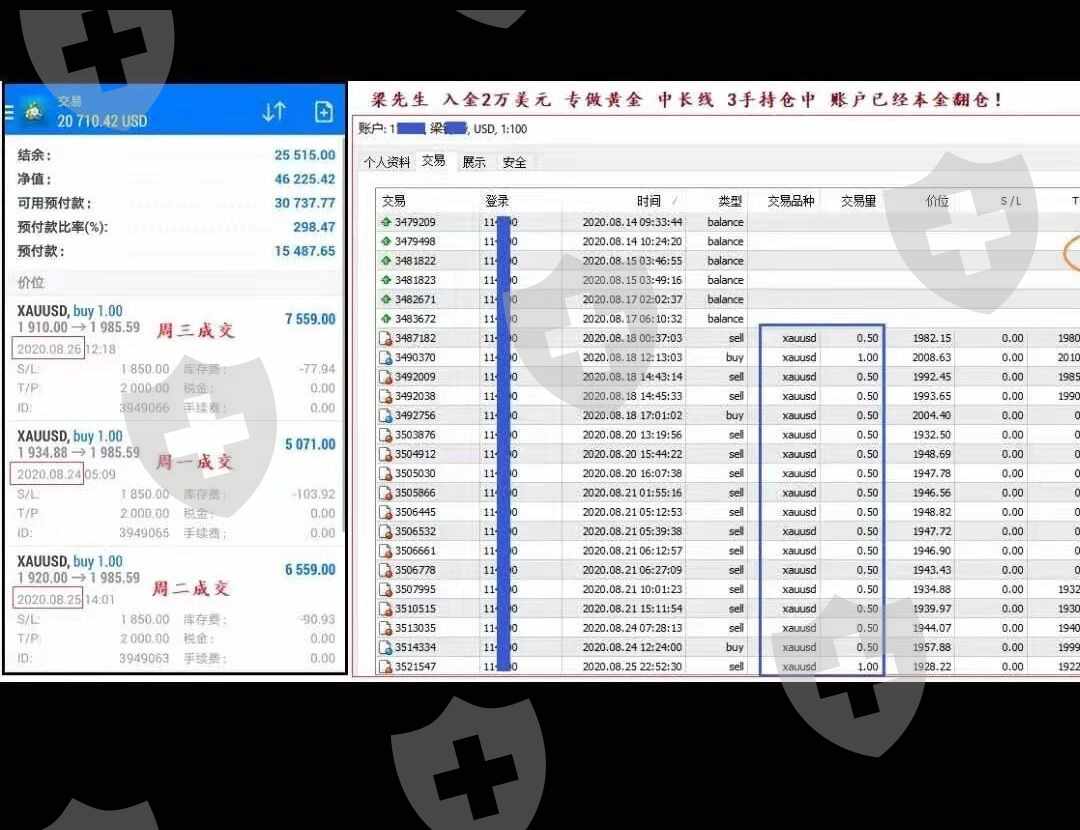Open the hamburger menu in mobile trade app
Screen dimensions: 1080x830
pyautogui.click(x=10, y=112)
